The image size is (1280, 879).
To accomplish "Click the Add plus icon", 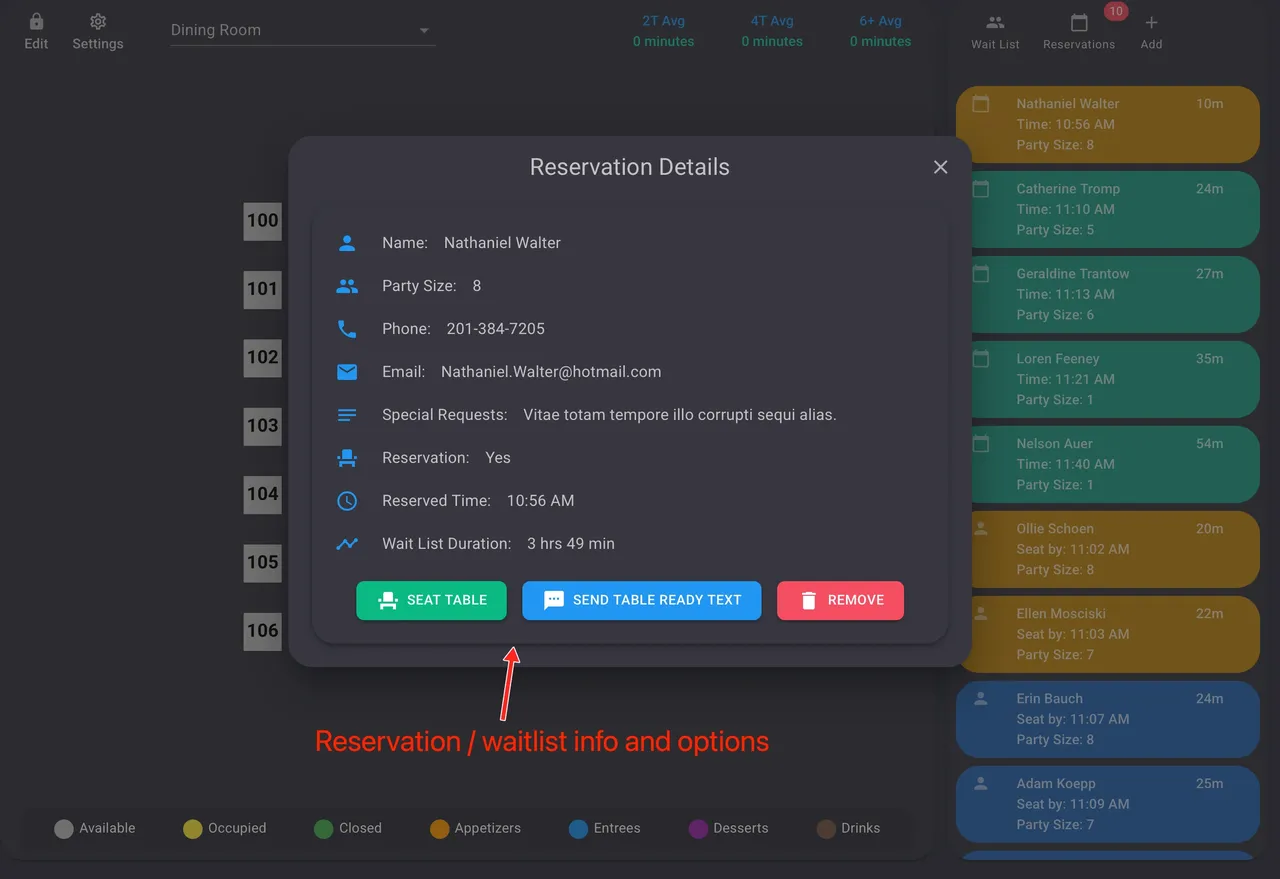I will [1151, 23].
